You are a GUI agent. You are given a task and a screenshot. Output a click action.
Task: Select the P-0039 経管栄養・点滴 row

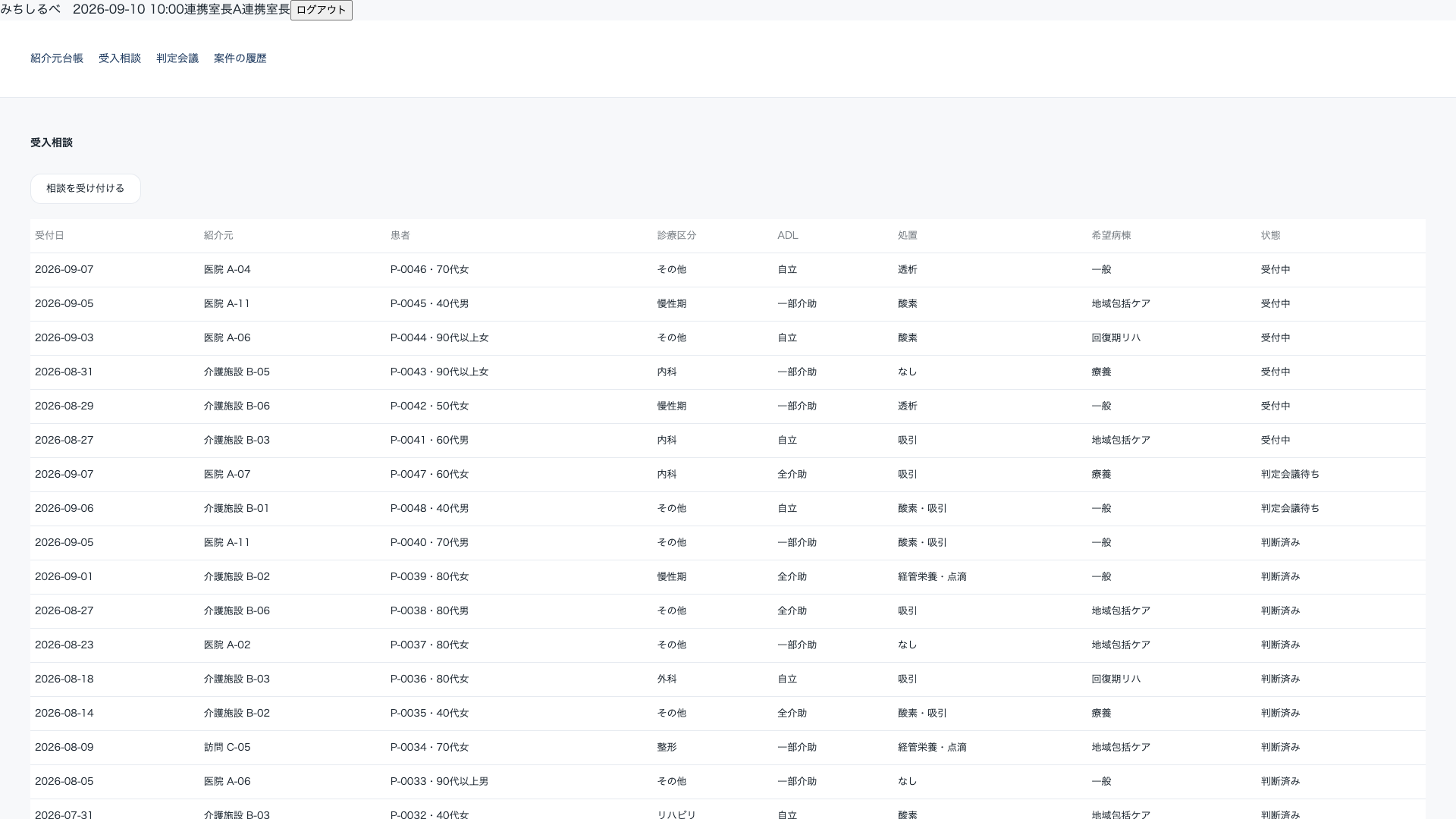(x=728, y=577)
